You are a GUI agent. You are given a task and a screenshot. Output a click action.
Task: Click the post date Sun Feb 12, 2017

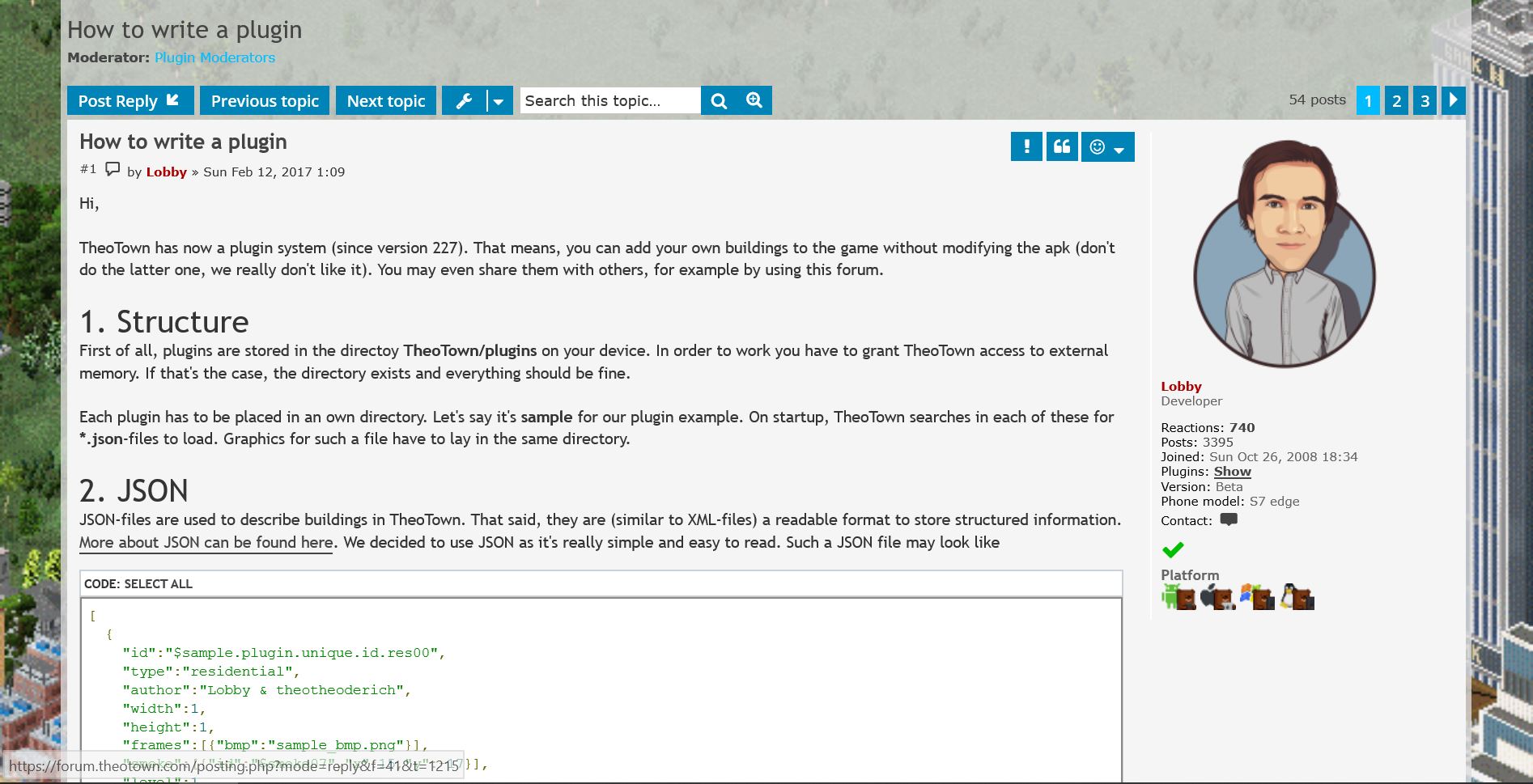274,172
